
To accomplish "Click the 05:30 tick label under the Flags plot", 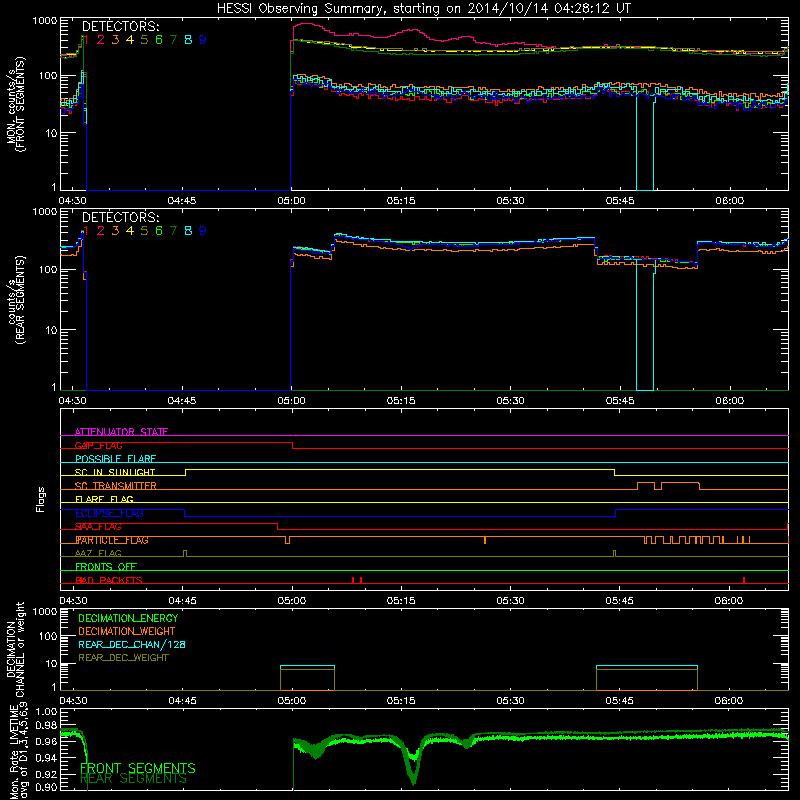I will (x=510, y=601).
